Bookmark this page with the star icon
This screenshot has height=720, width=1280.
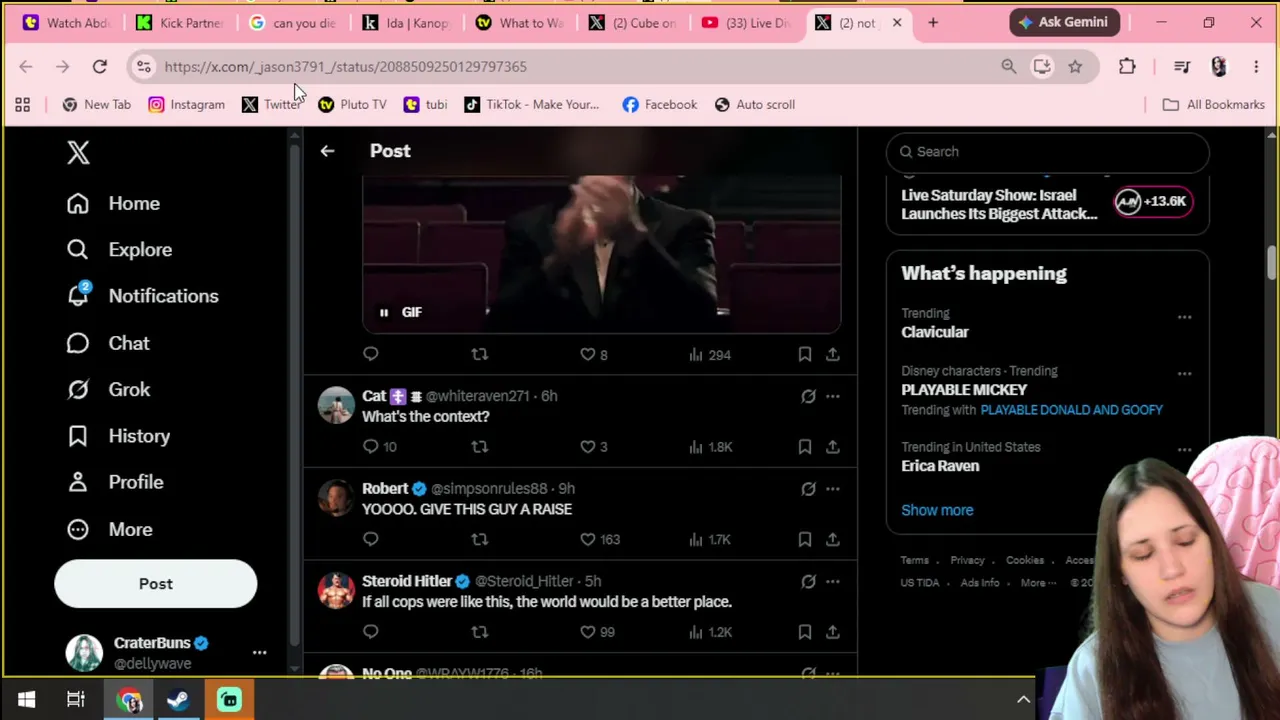(x=1075, y=67)
